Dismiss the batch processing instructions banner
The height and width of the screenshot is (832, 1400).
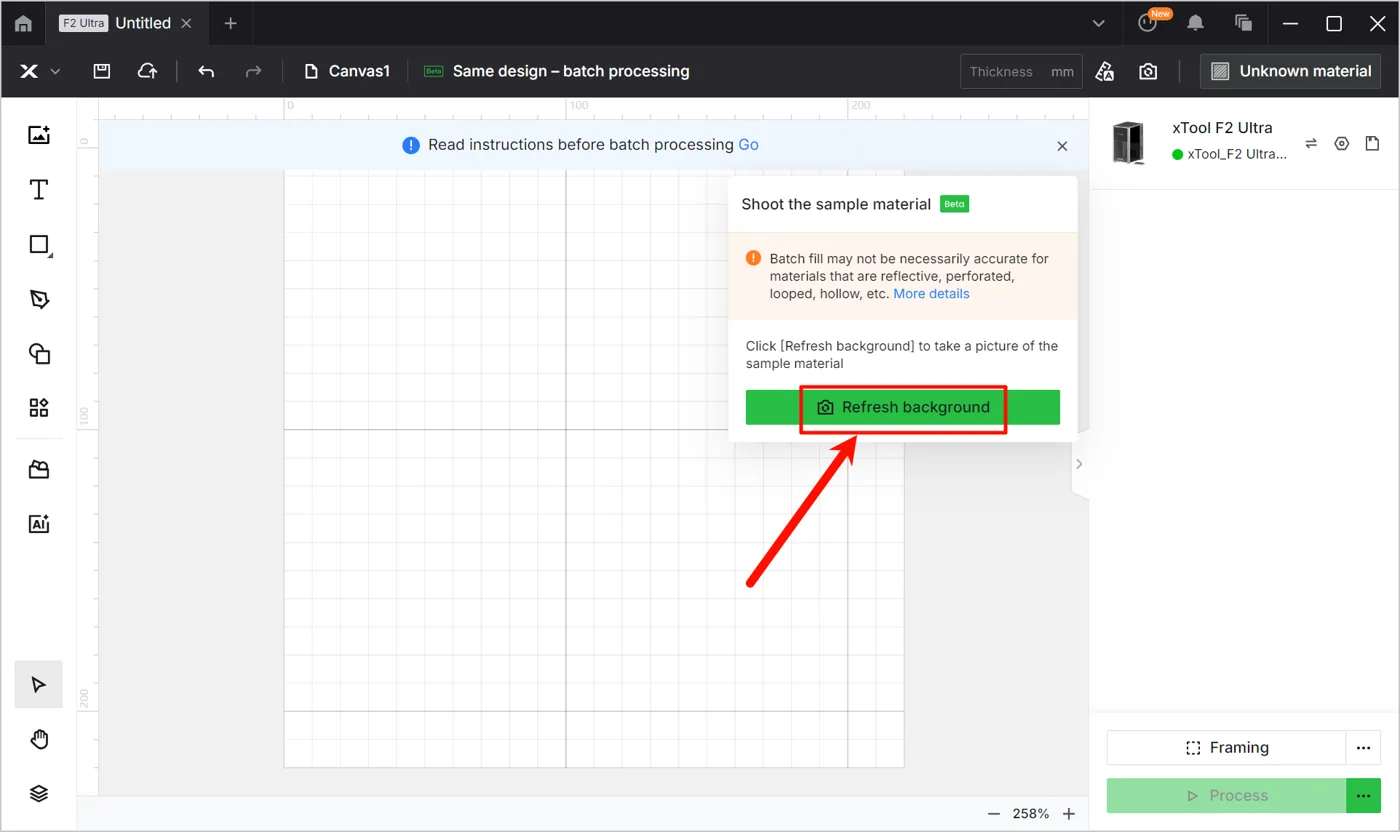tap(1062, 146)
